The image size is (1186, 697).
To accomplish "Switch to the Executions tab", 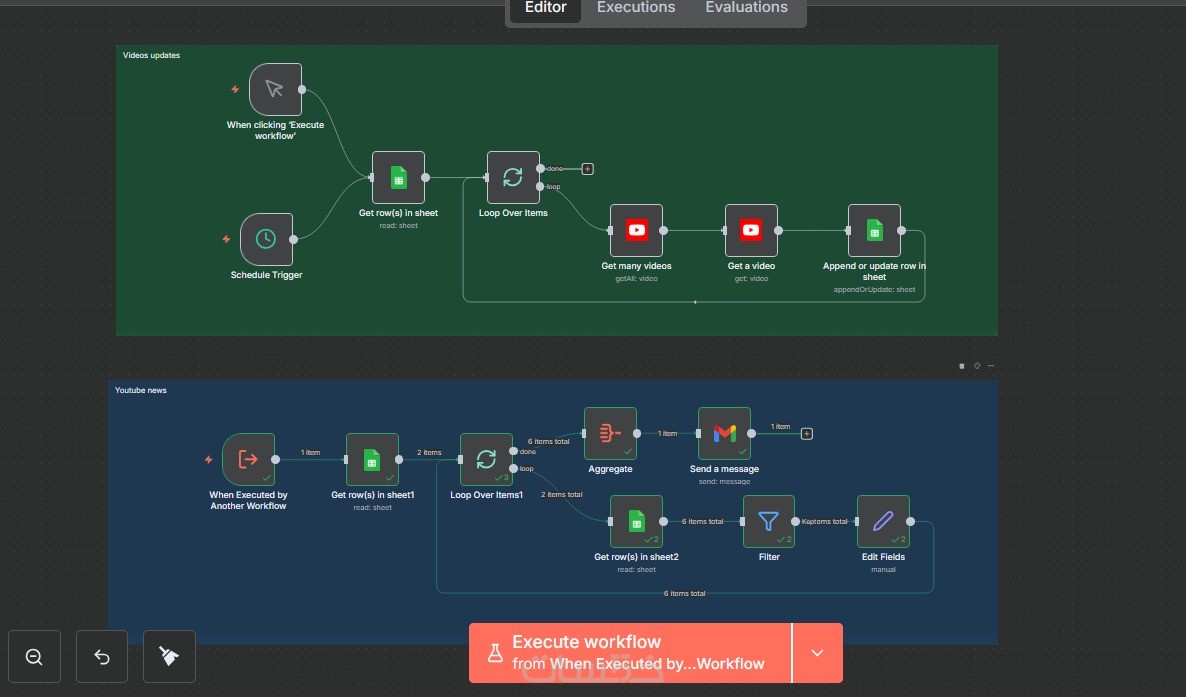I will [636, 8].
